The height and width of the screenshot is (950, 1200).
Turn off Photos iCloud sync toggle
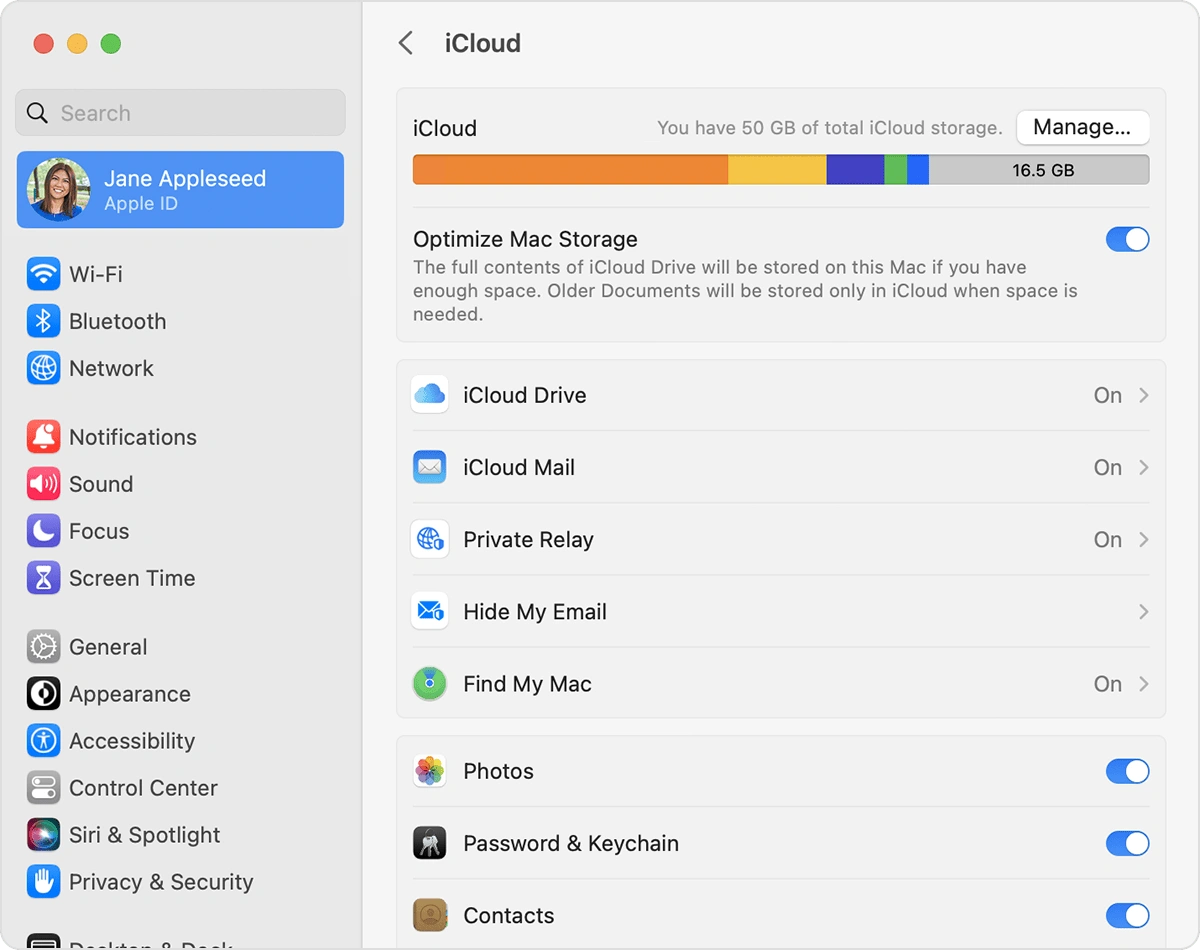1127,771
